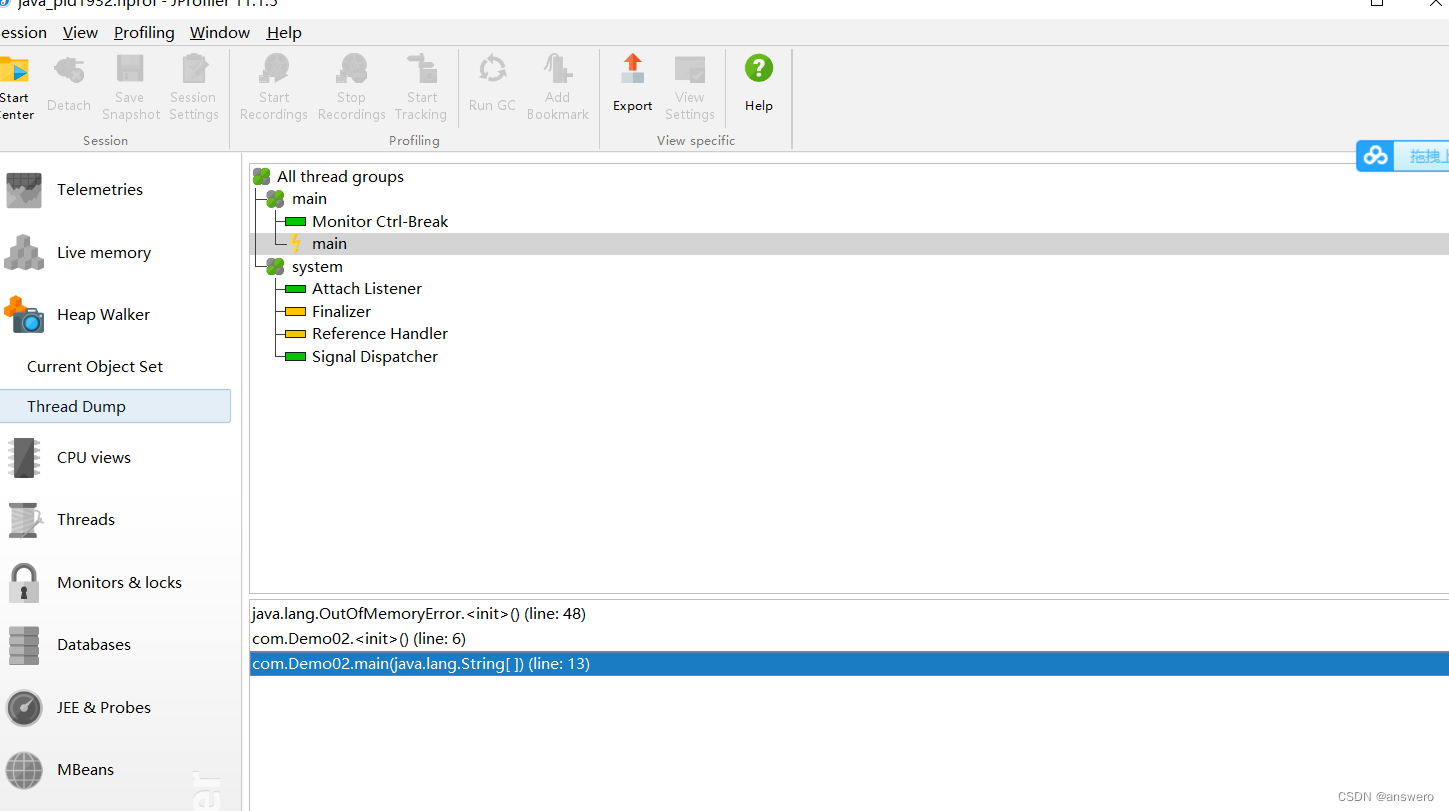Click the Stop Recordings icon
This screenshot has width=1449, height=811.
click(x=351, y=70)
